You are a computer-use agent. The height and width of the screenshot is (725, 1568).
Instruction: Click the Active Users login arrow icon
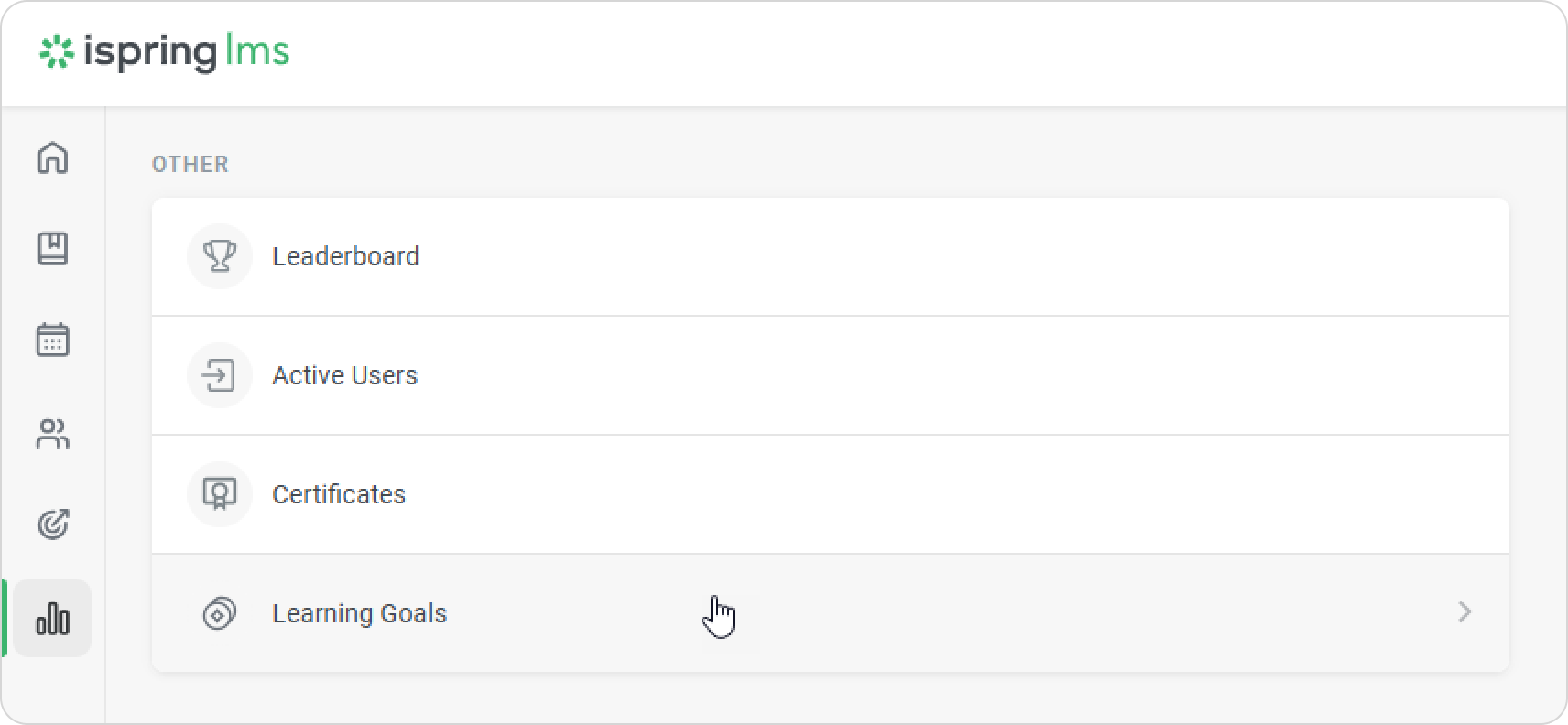tap(220, 375)
